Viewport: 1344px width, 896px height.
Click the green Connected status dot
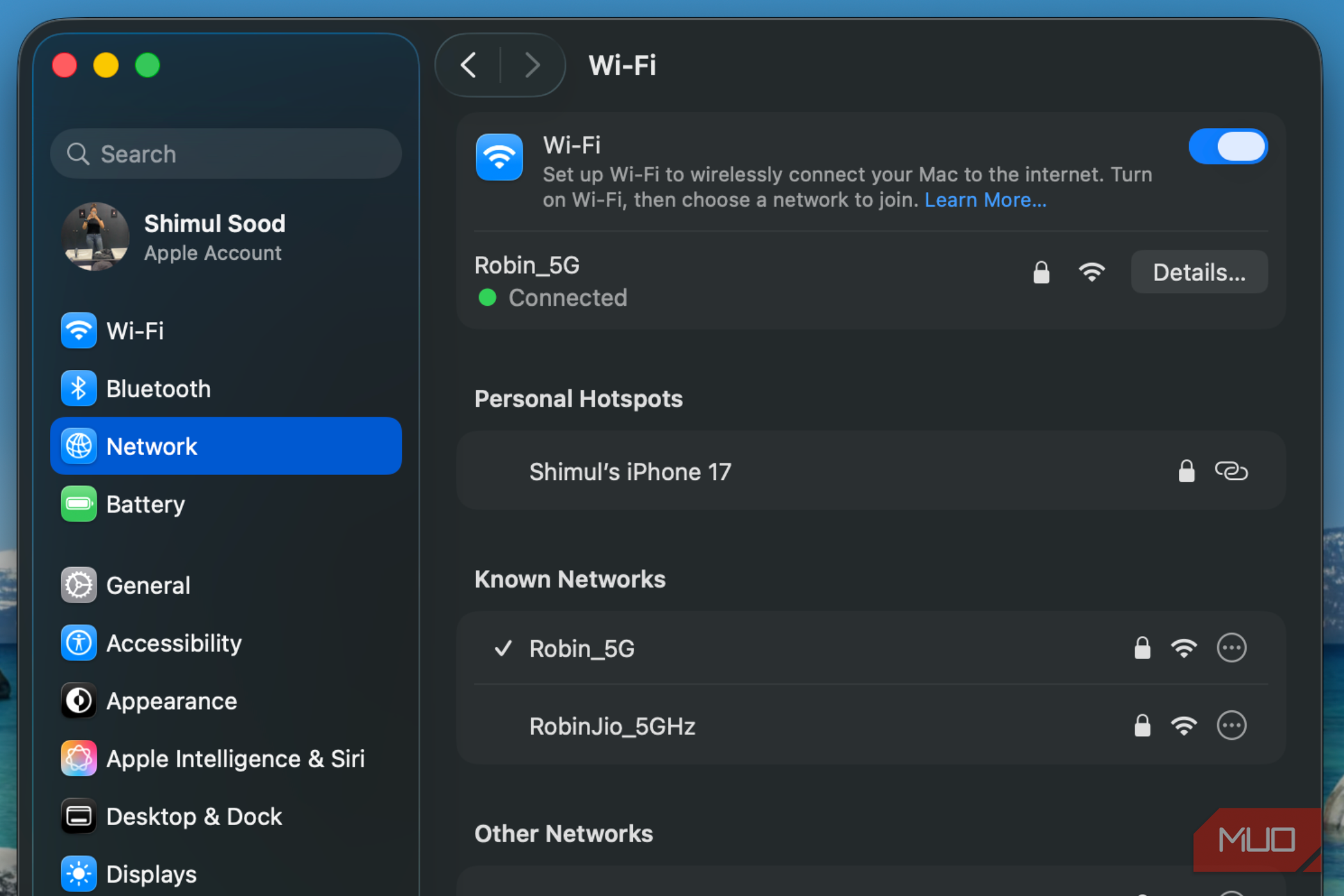[x=487, y=298]
